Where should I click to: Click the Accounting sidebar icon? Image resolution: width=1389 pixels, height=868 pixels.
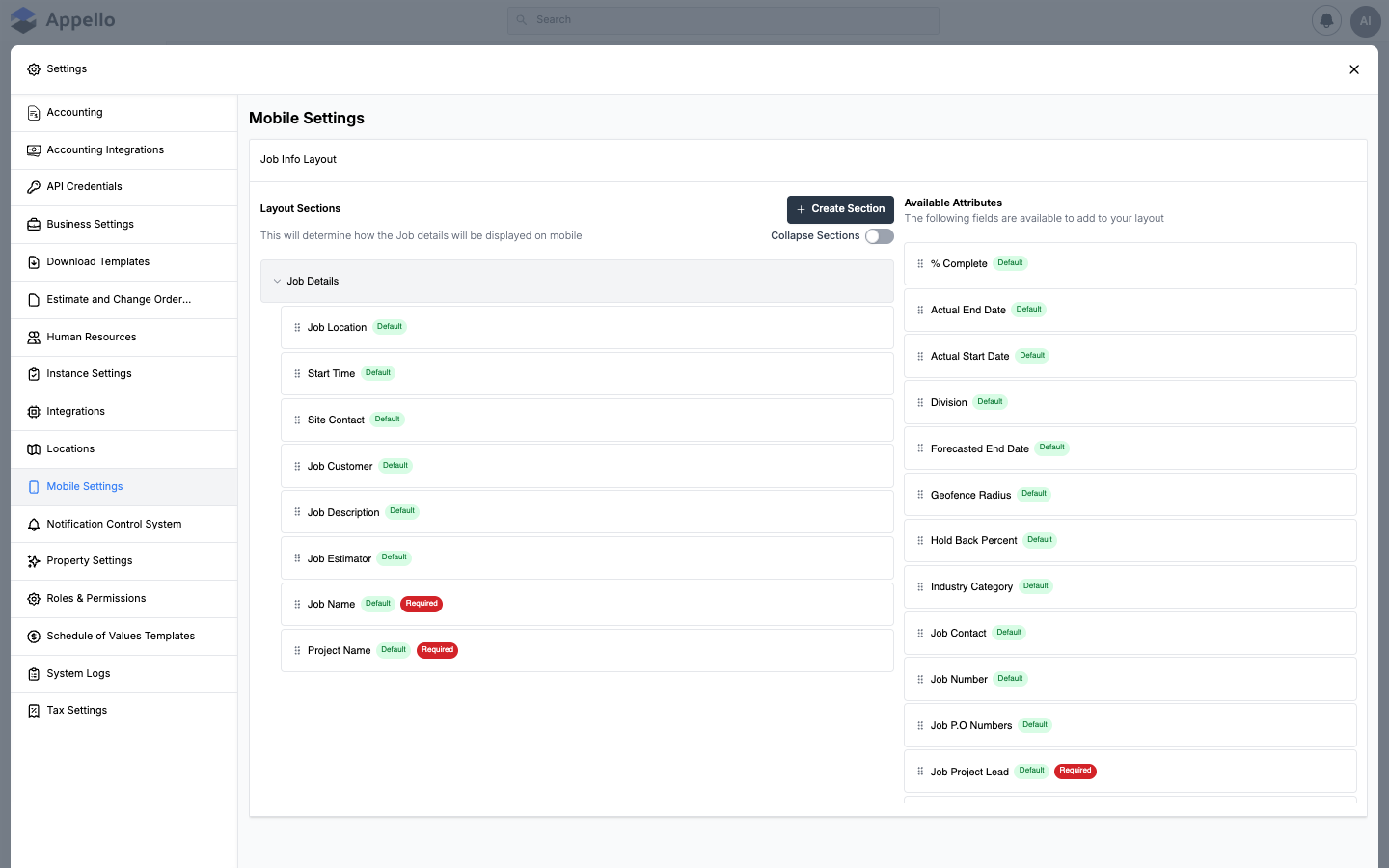point(34,113)
